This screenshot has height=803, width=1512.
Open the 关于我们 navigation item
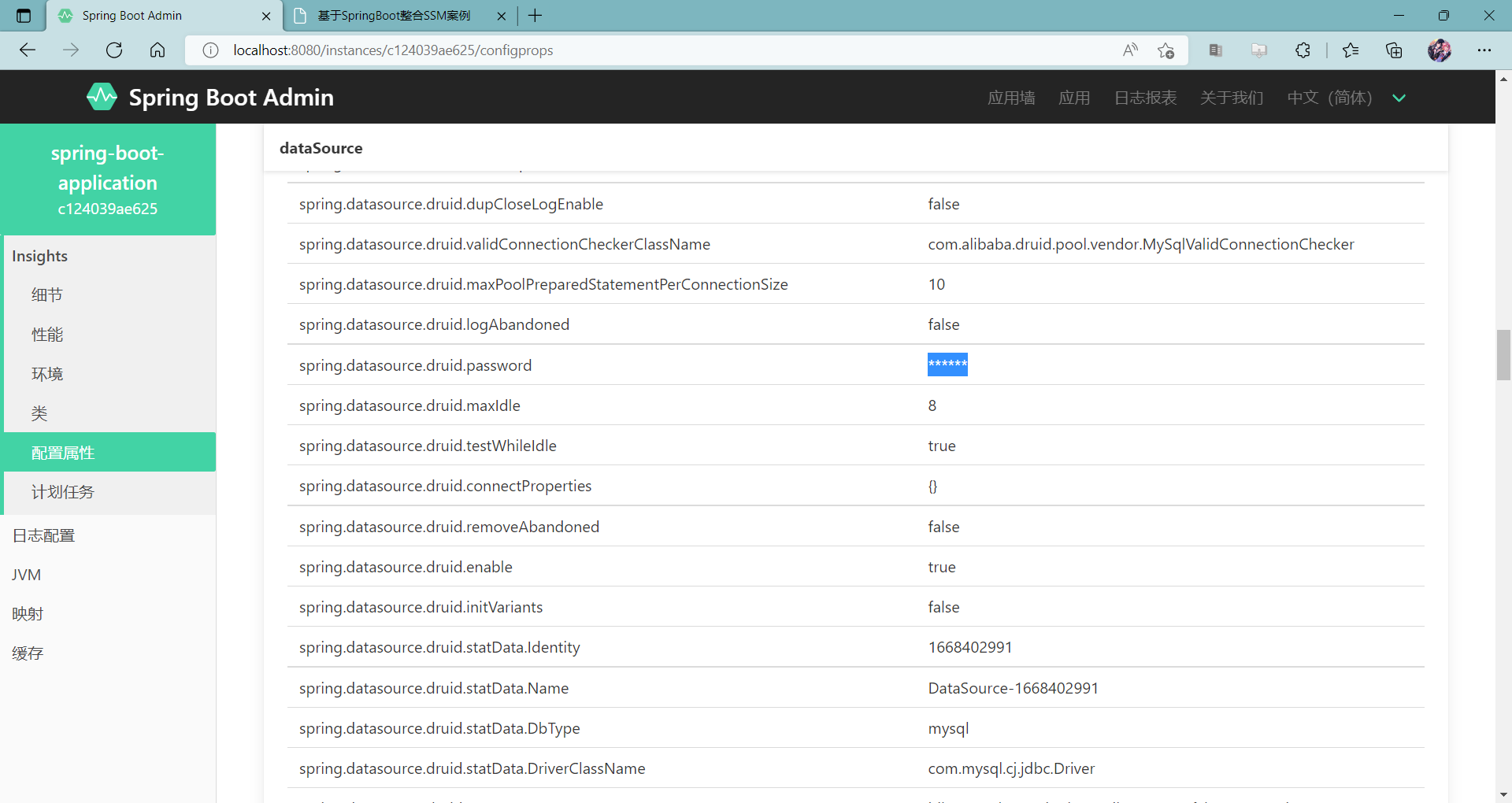point(1232,98)
